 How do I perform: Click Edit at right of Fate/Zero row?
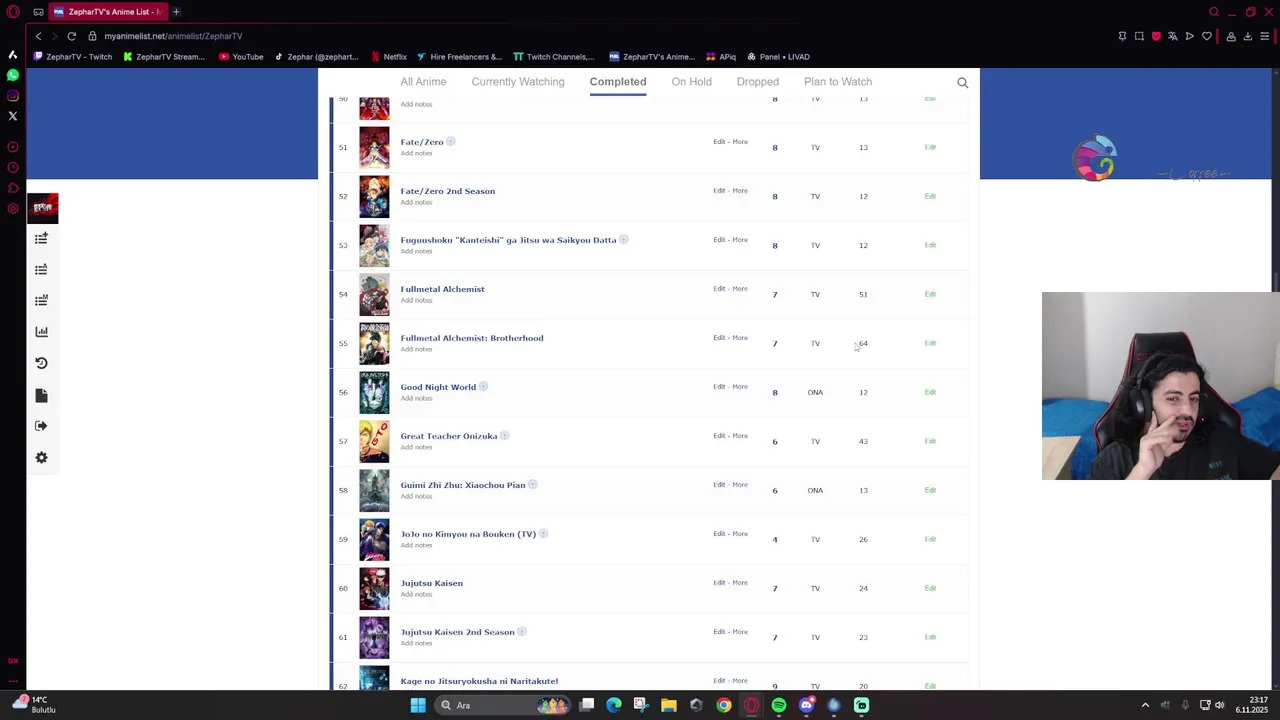tap(930, 147)
